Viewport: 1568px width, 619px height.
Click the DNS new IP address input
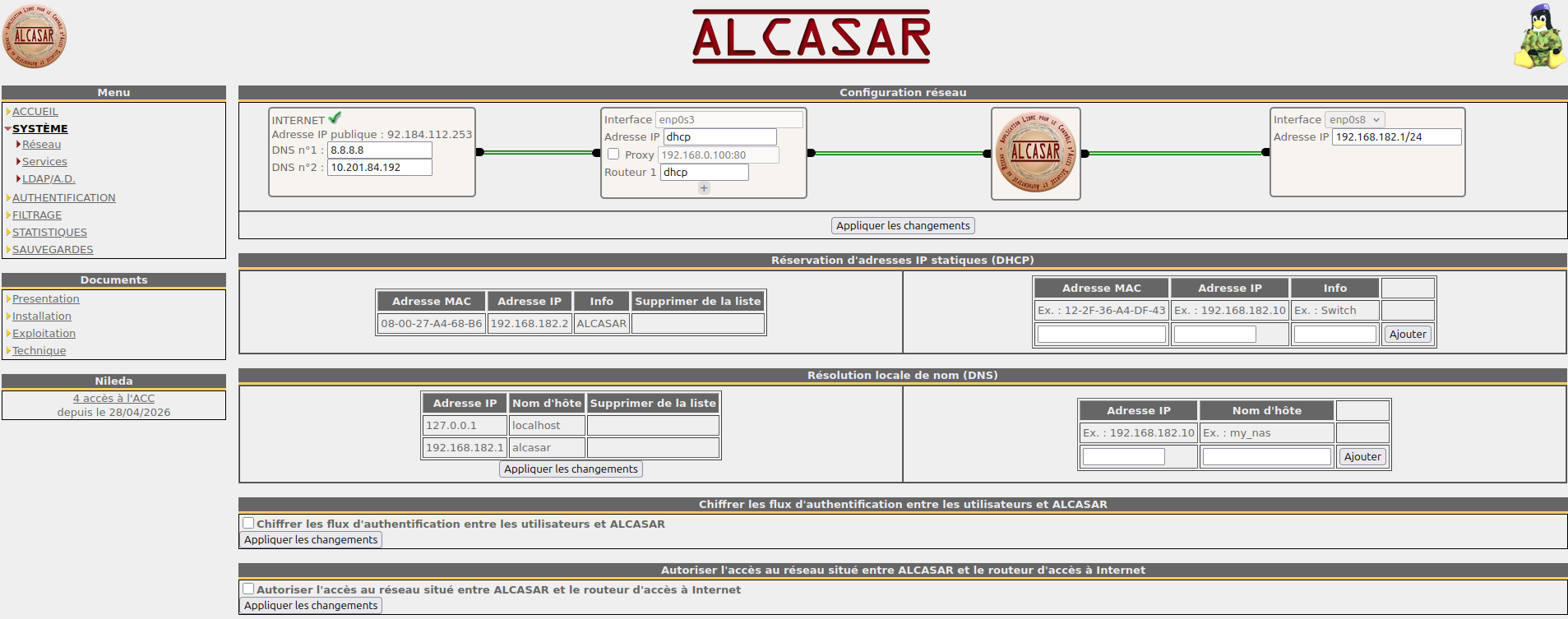1124,456
